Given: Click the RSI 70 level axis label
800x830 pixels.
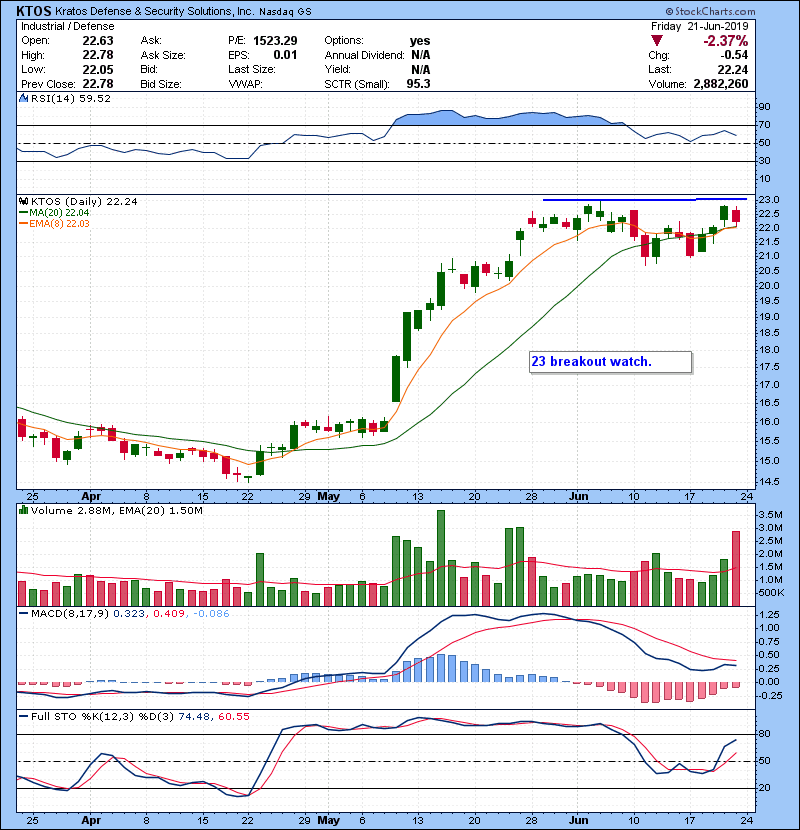Looking at the screenshot, I should (765, 125).
